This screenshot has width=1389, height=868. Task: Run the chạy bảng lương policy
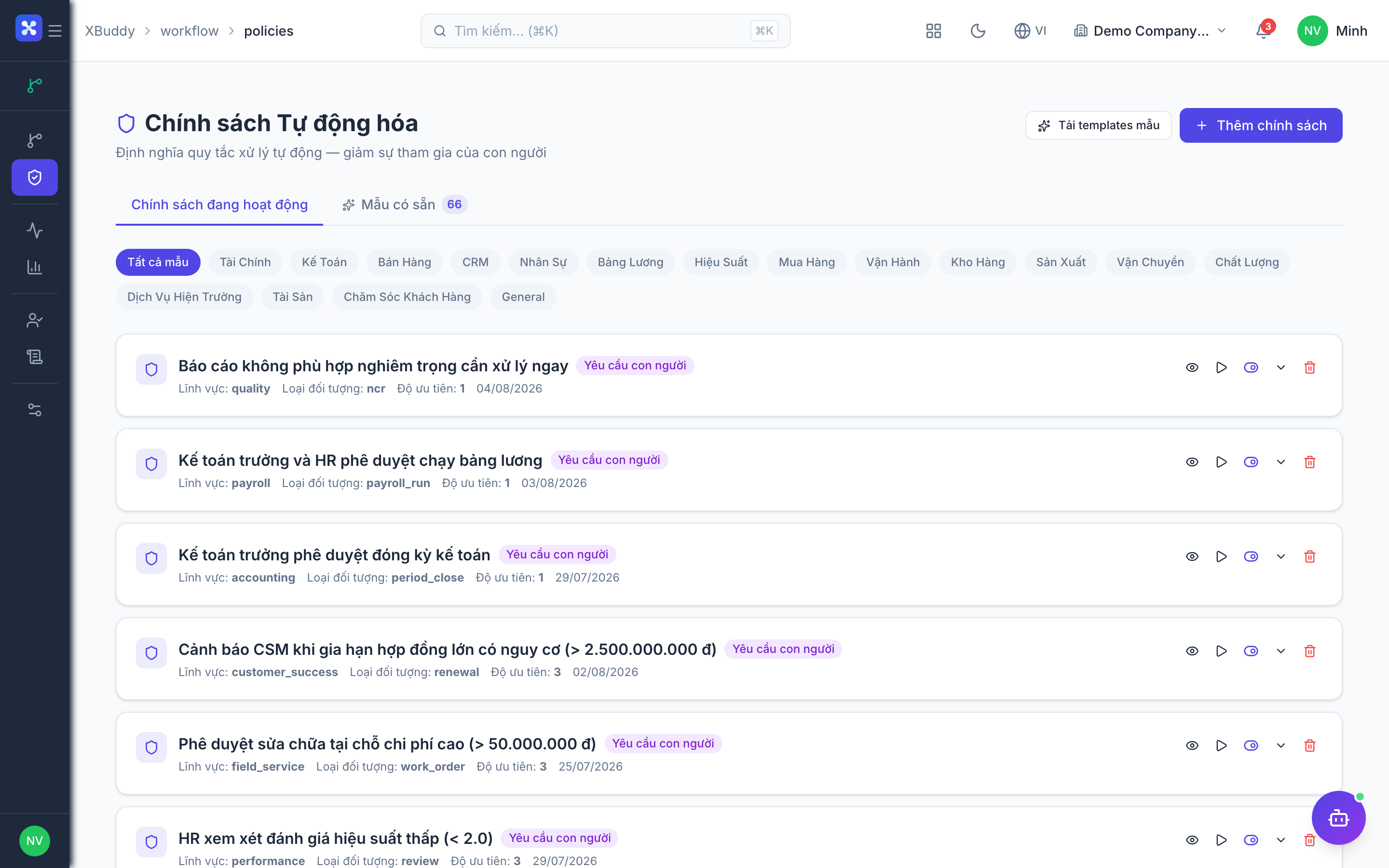coord(1221,462)
